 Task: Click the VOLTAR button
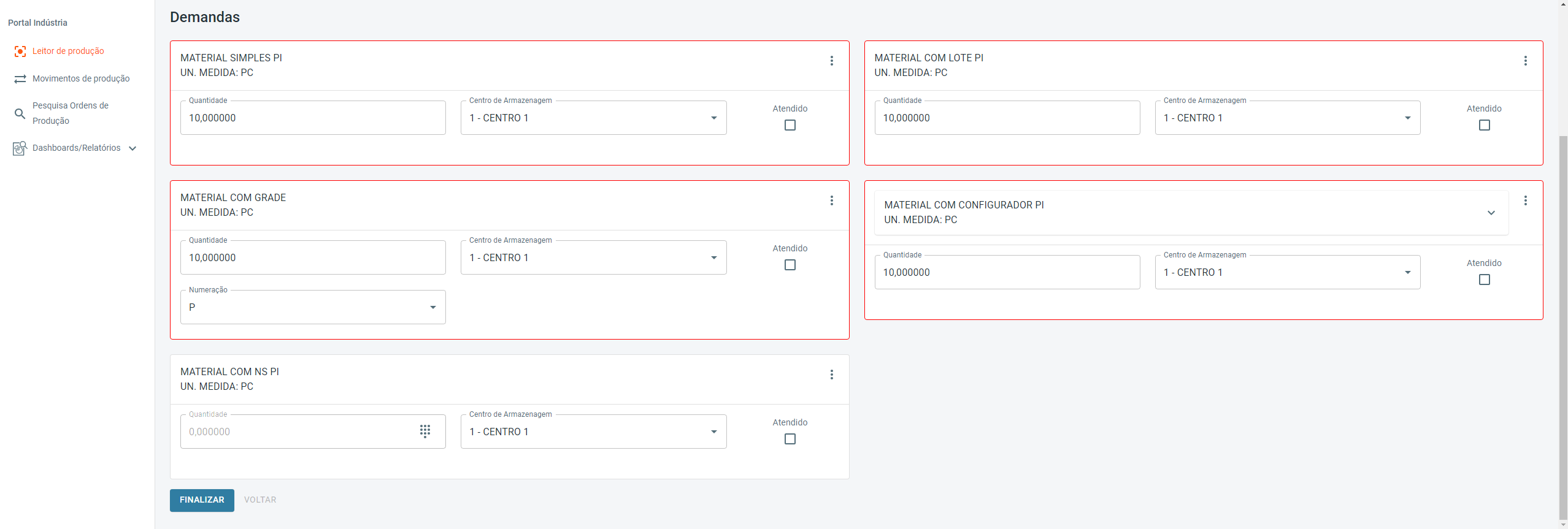[x=260, y=500]
